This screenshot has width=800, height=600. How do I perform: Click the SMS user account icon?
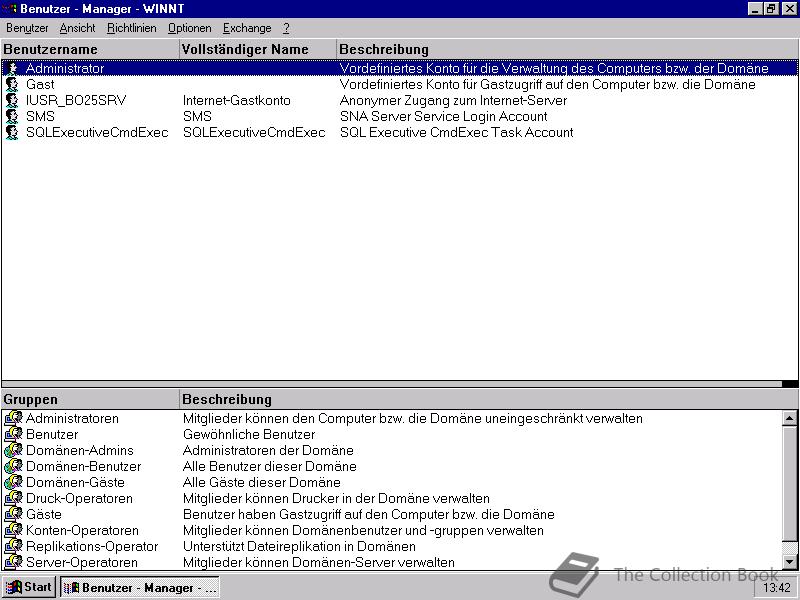point(12,116)
